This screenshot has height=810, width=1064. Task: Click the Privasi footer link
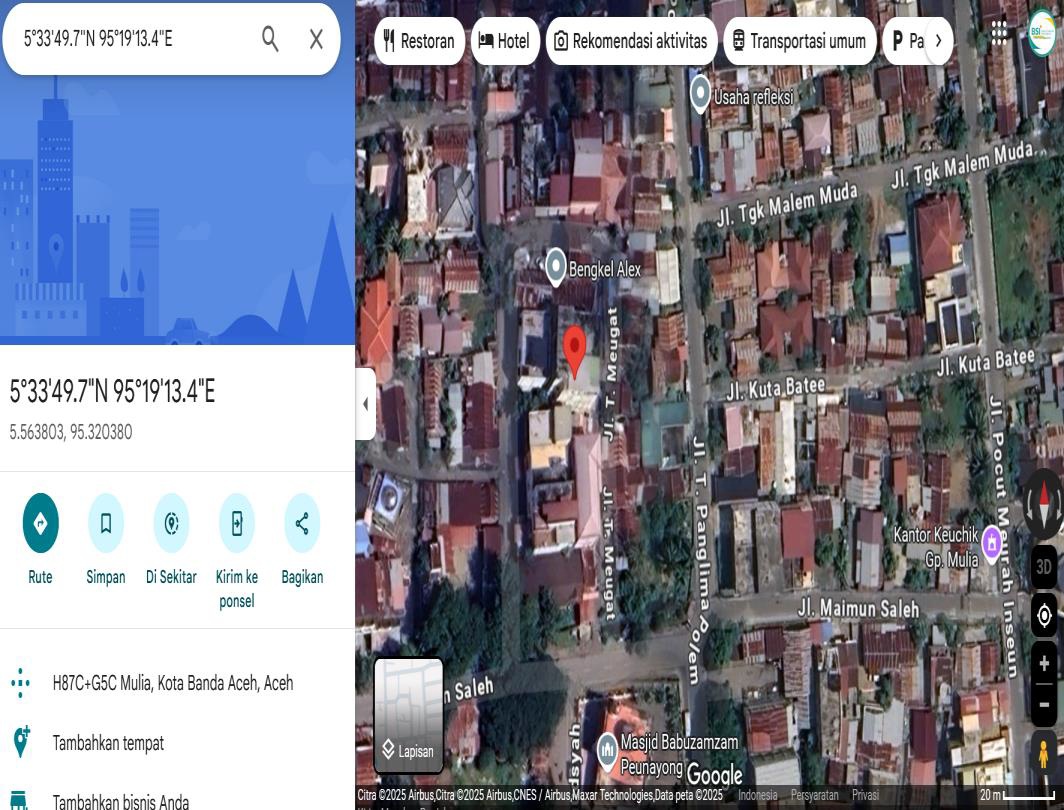click(x=865, y=795)
